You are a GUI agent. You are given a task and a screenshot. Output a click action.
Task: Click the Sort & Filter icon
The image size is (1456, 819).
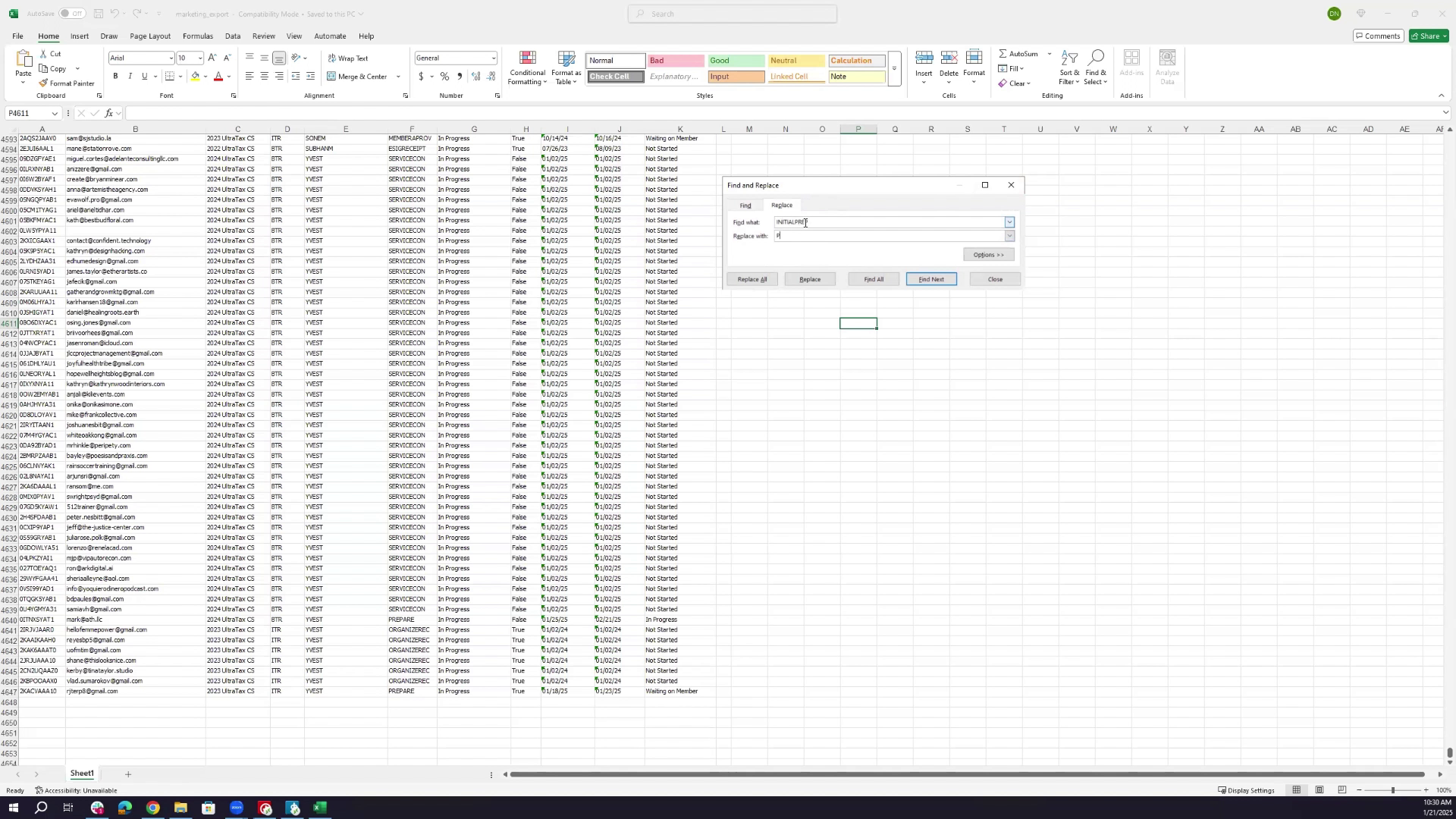[x=1069, y=68]
